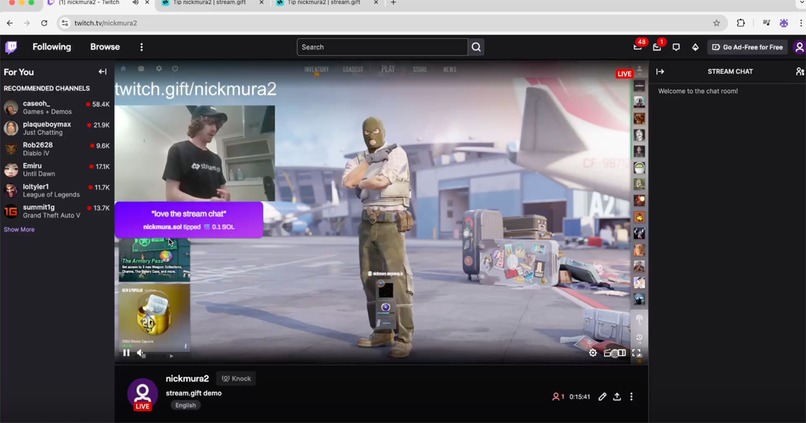Open notifications icon with 1 badge
Screen dimensions: 806x423
(657, 47)
